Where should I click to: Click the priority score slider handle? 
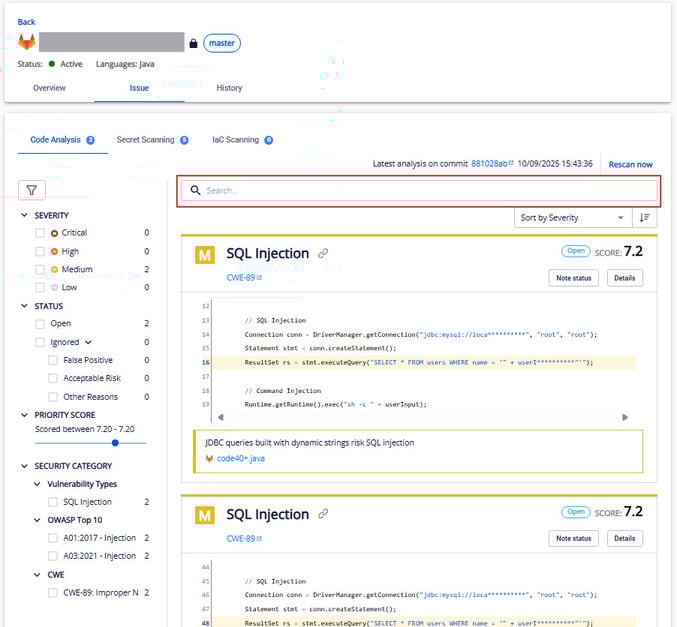(x=115, y=442)
